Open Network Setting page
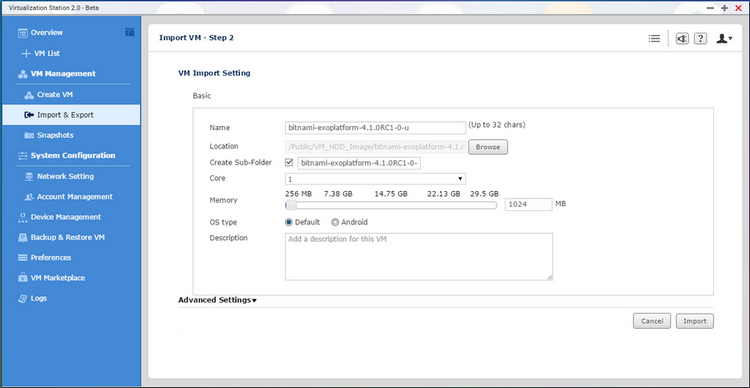Viewport: 750px width, 388px height. click(66, 177)
